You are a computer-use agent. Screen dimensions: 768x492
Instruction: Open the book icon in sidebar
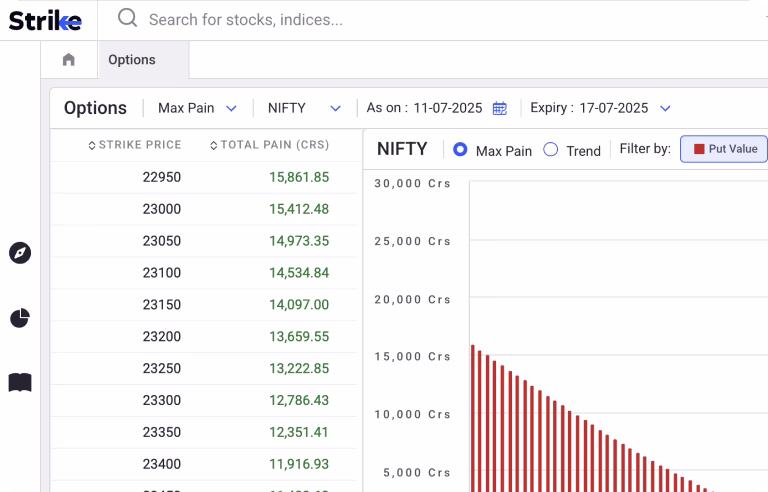(x=20, y=383)
